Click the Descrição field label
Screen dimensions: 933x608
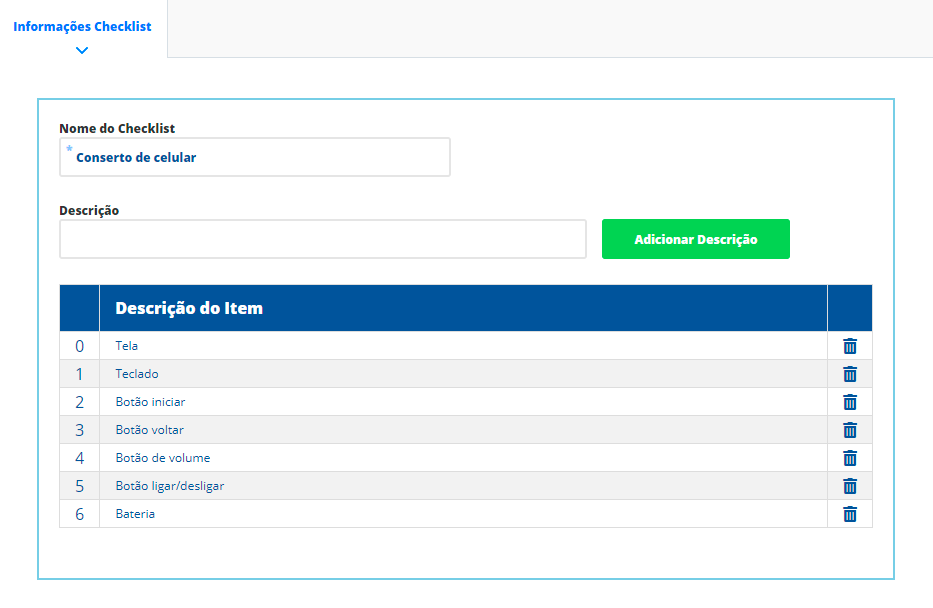click(89, 211)
